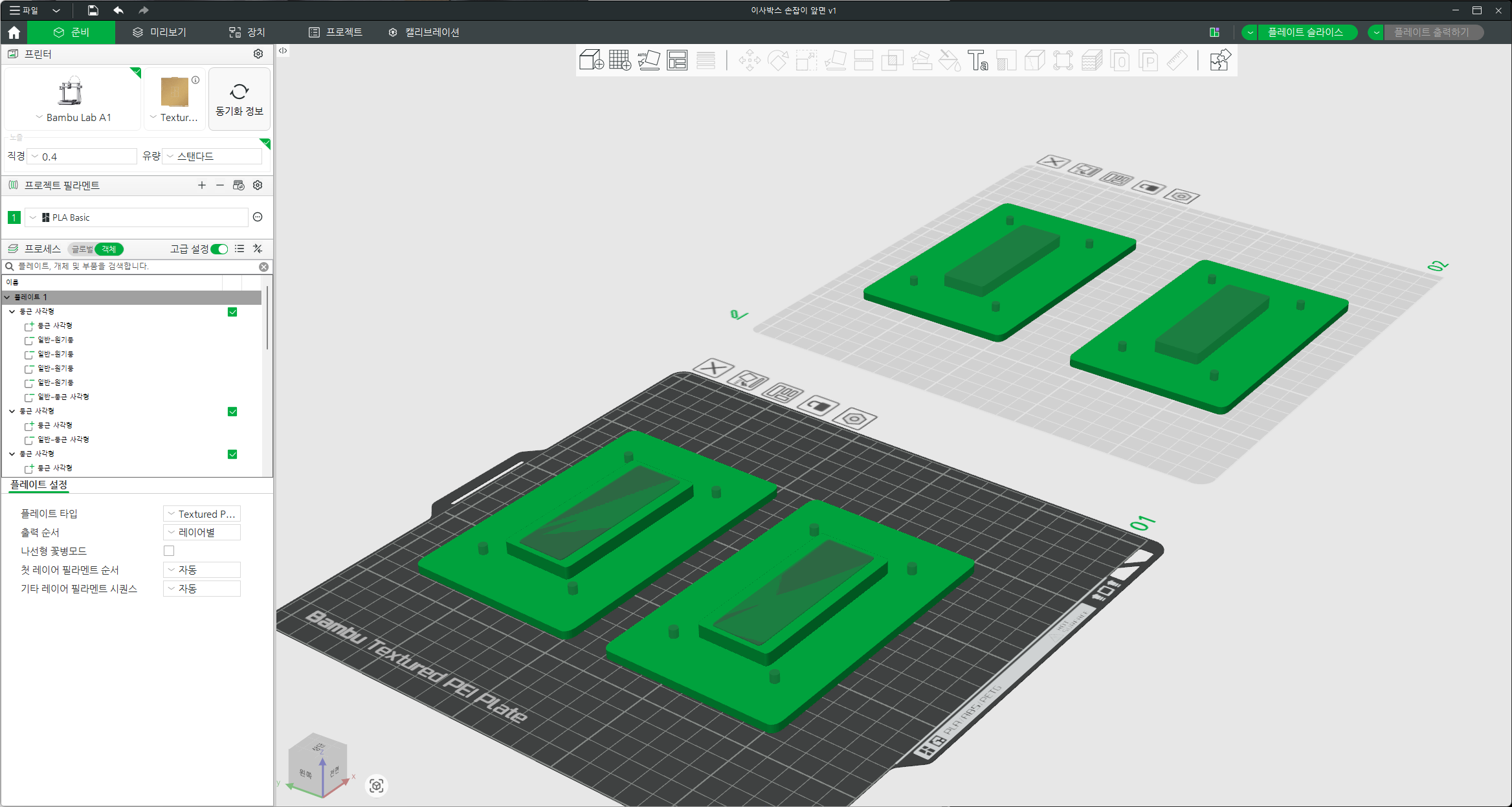
Task: Open the PLA Basic filament dropdown
Action: 137,217
